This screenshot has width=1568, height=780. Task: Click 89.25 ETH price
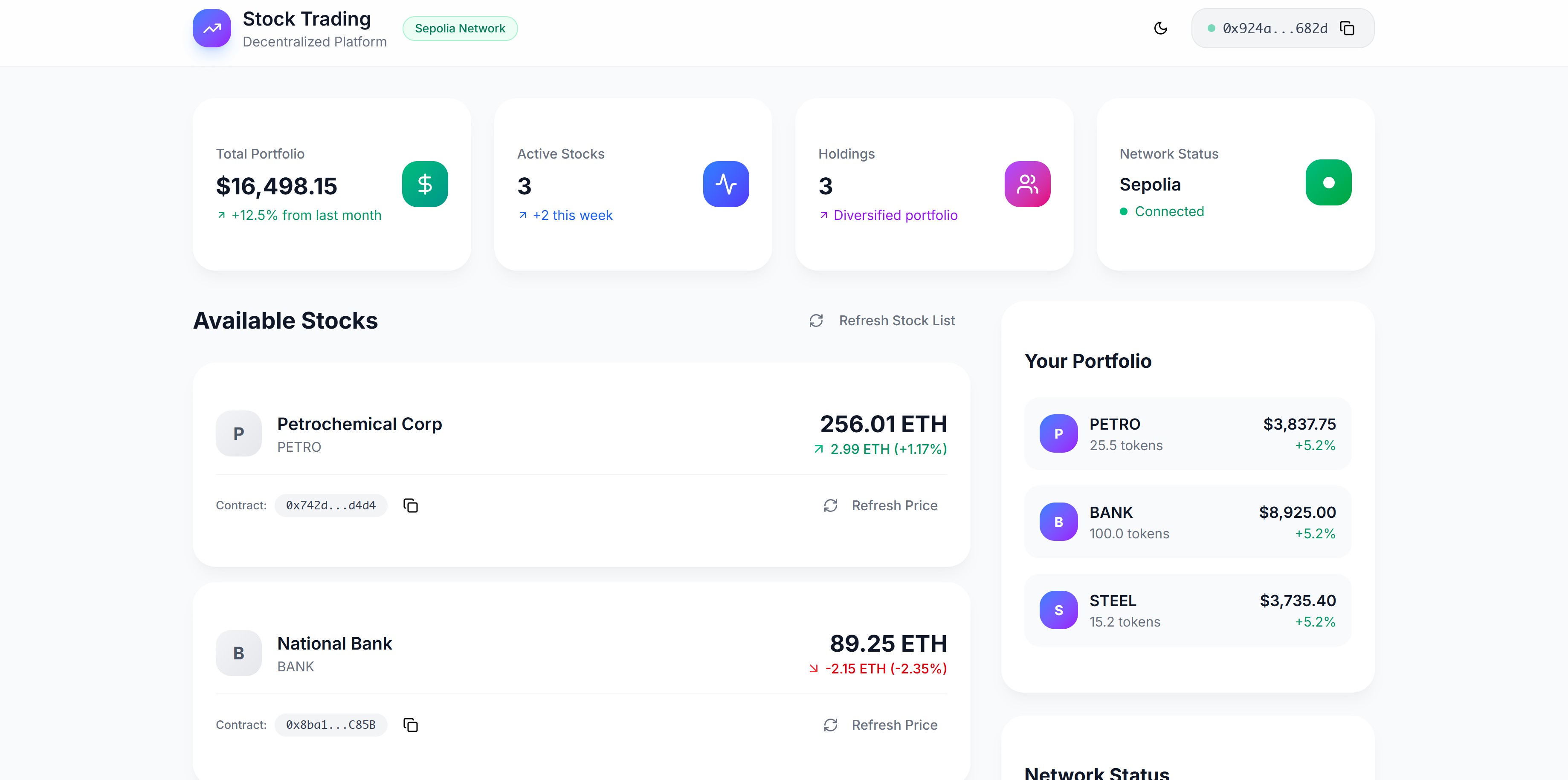[888, 644]
